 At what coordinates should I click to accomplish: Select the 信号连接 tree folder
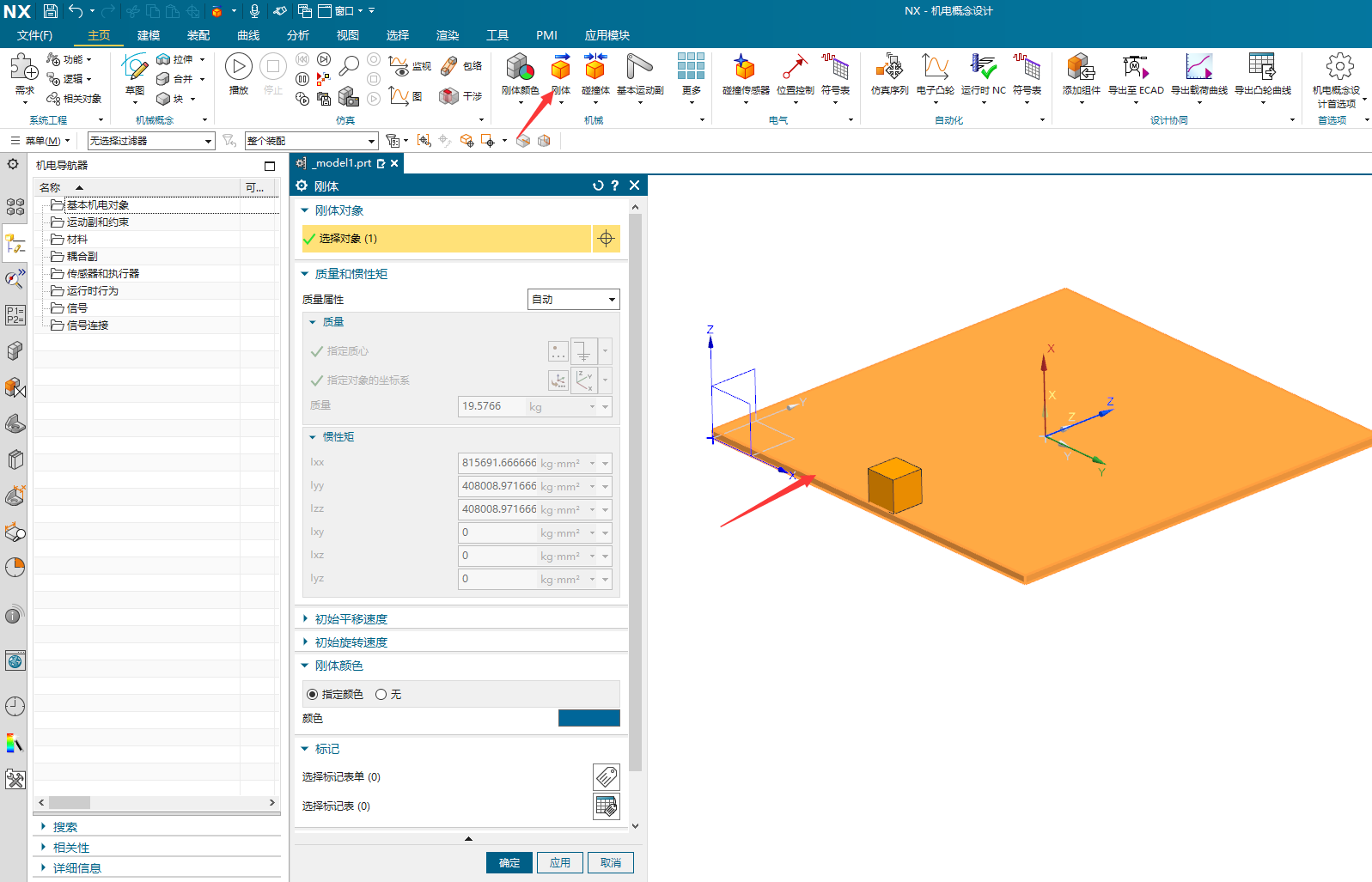click(x=88, y=325)
